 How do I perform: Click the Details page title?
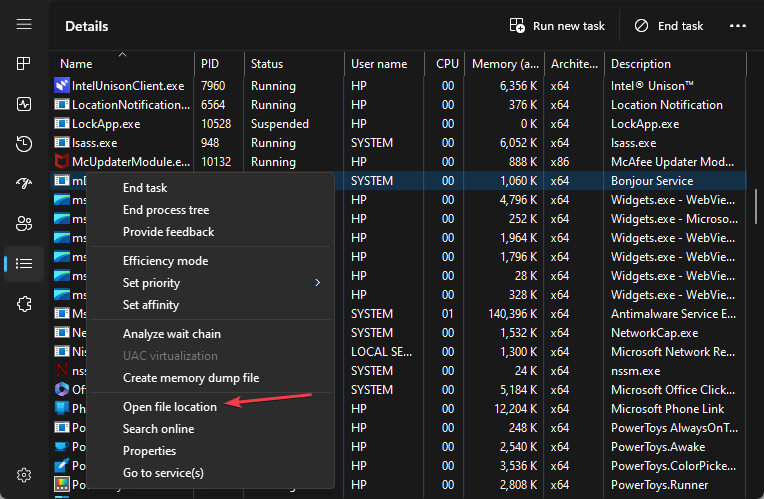pos(87,26)
